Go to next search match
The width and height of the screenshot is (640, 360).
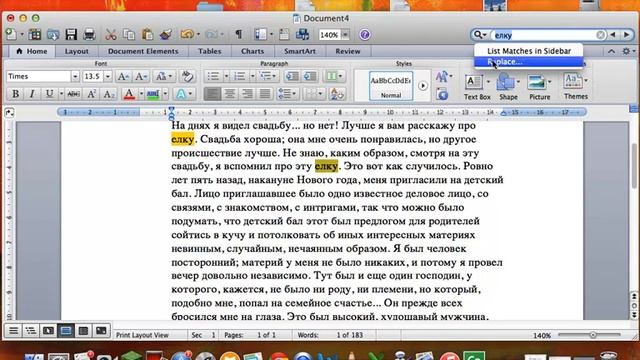[626, 35]
